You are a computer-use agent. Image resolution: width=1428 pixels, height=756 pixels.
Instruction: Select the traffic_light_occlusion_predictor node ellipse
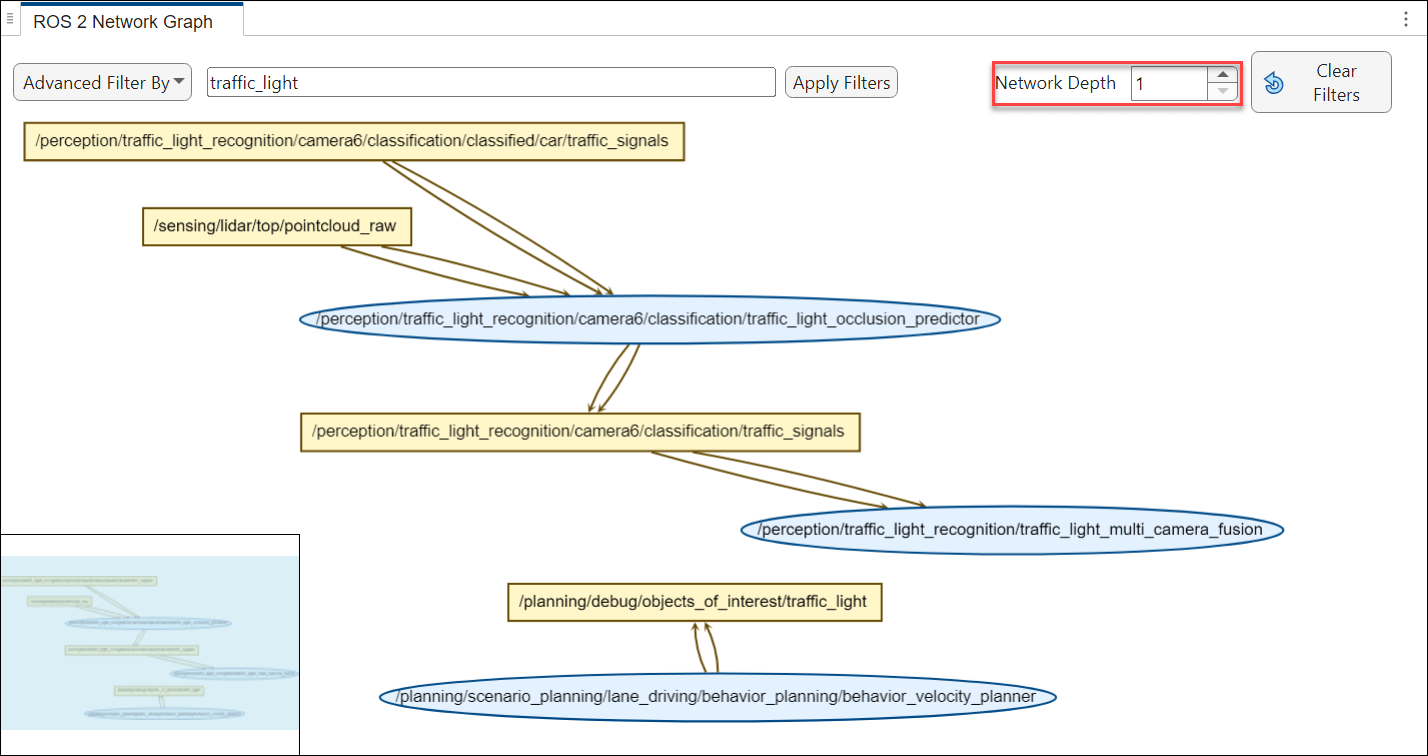651,319
